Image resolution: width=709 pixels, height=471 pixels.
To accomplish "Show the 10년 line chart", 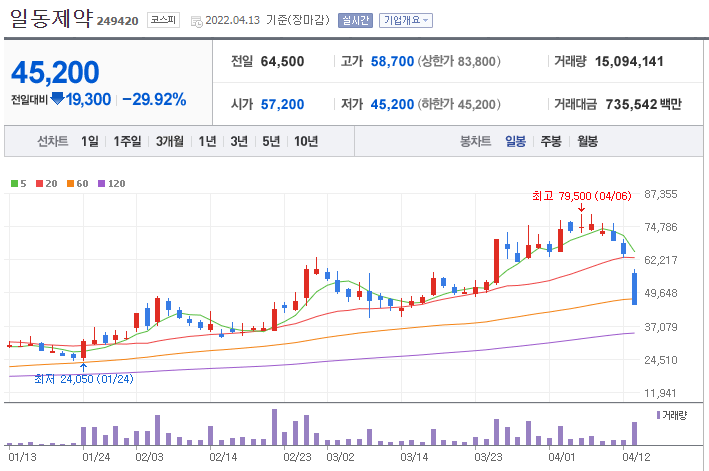I will tap(306, 141).
